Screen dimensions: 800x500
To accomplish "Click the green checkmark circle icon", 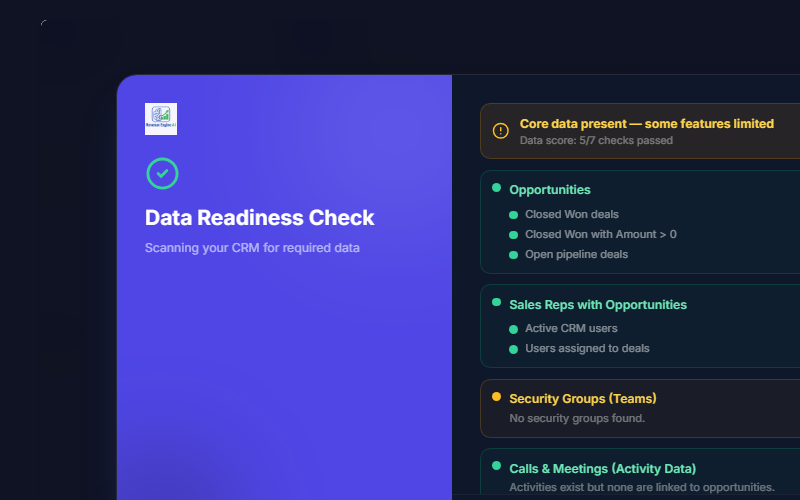I will pyautogui.click(x=162, y=173).
